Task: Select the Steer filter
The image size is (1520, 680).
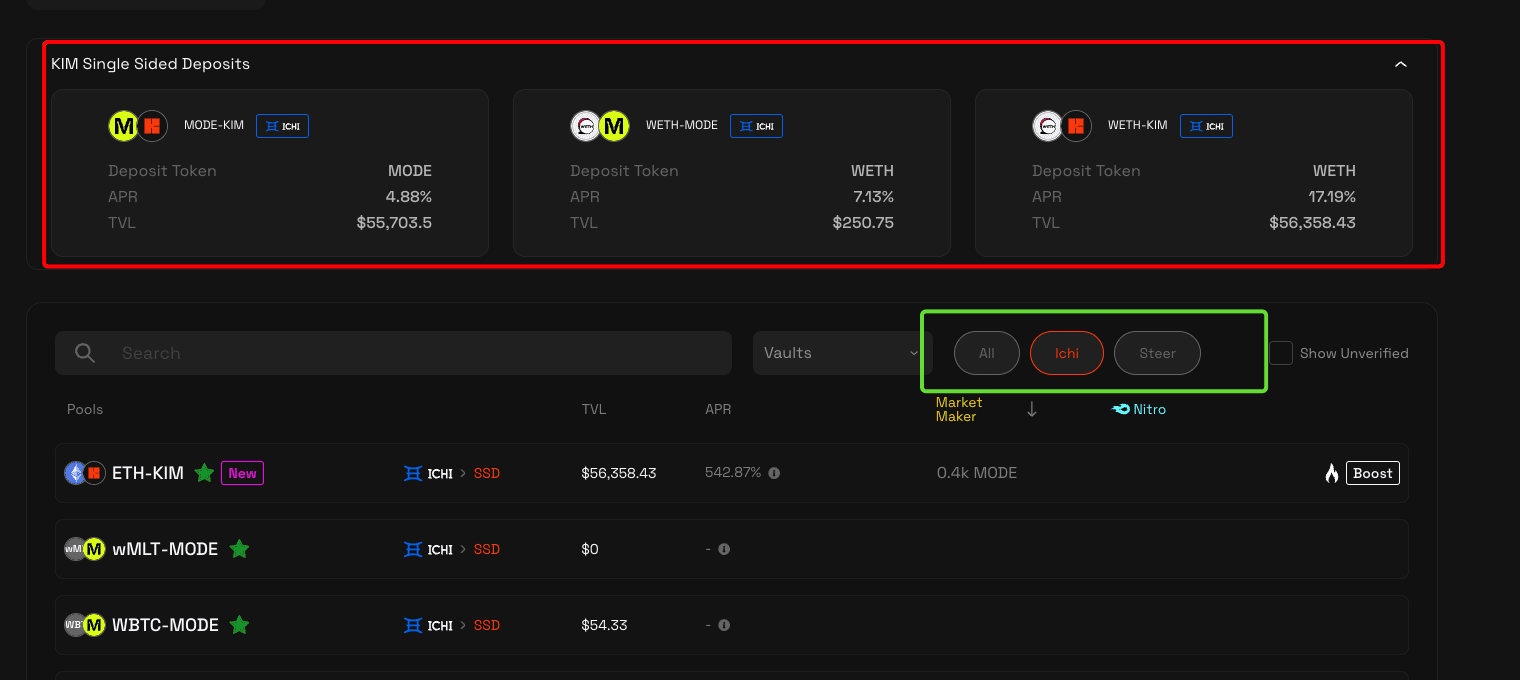Action: pyautogui.click(x=1157, y=353)
